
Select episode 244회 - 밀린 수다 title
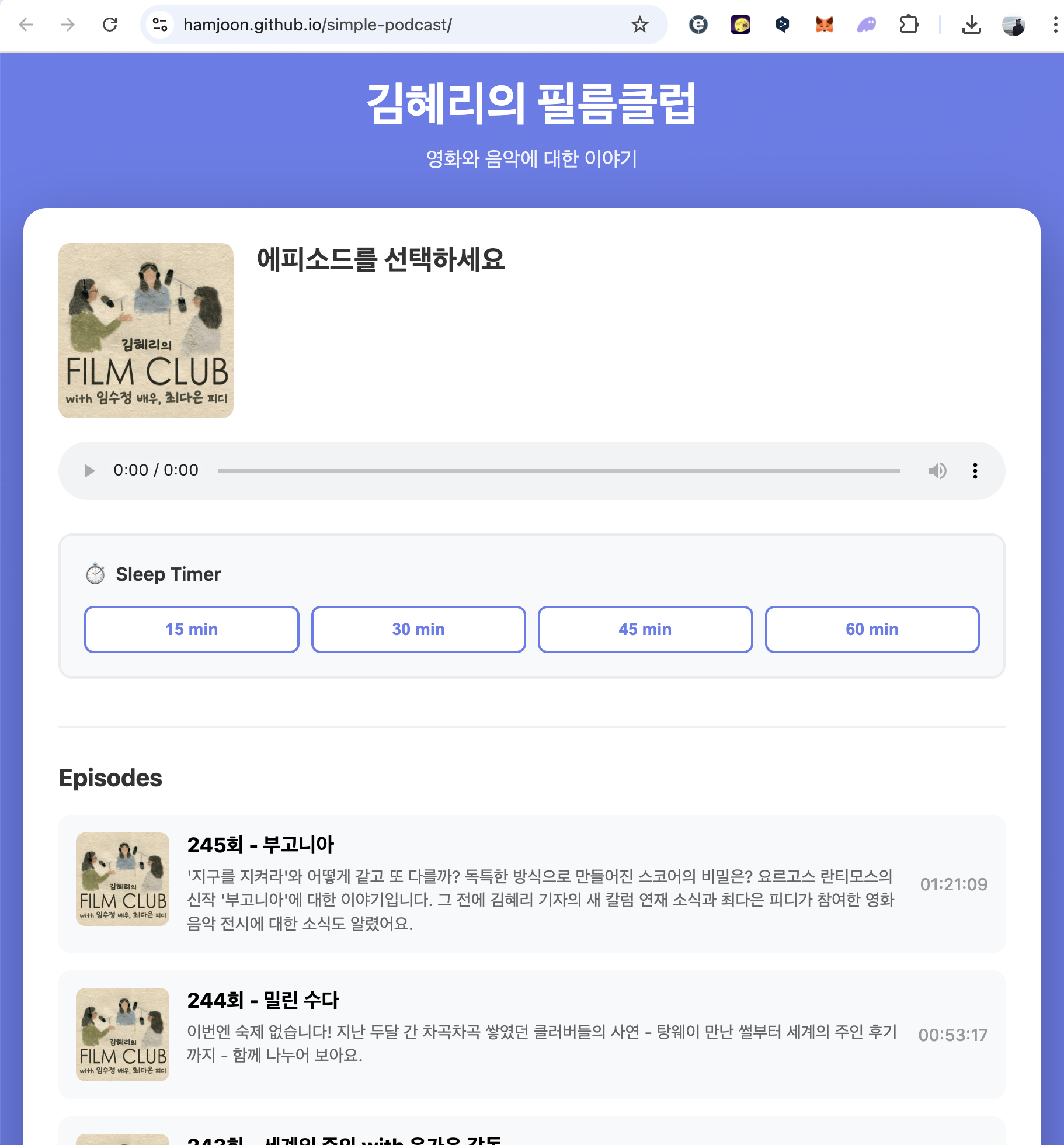263,1000
